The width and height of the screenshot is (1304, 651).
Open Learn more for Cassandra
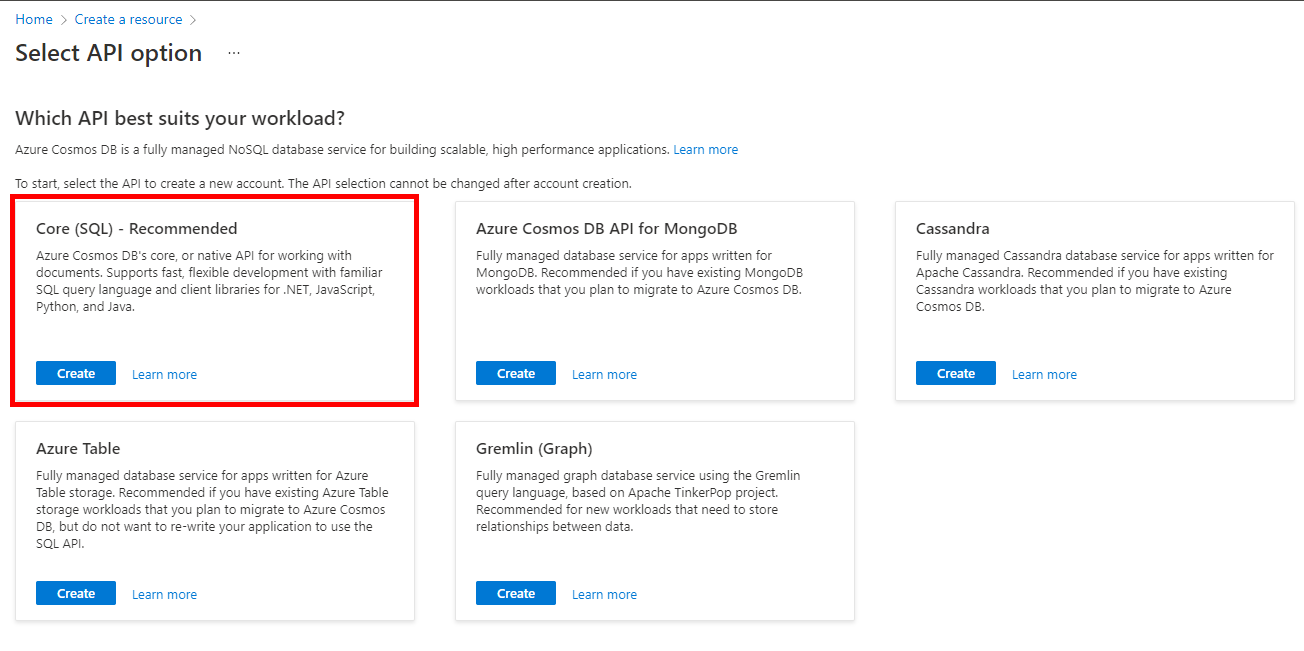pos(1044,373)
